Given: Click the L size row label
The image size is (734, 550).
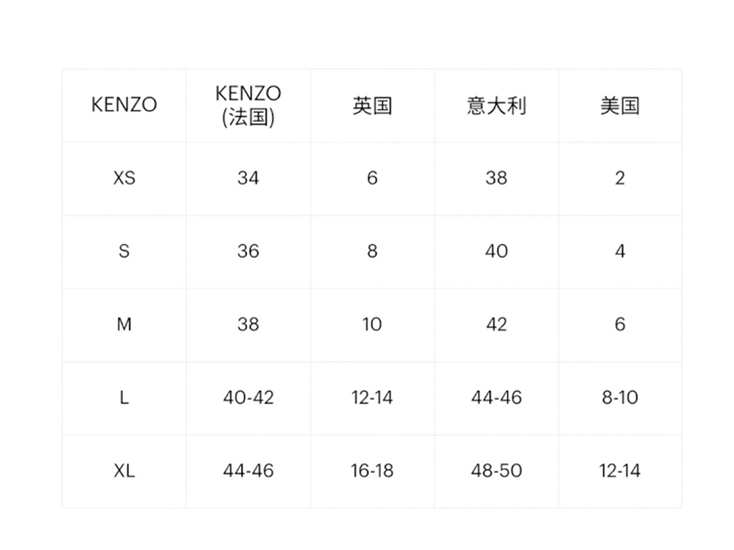Looking at the screenshot, I should [x=124, y=397].
